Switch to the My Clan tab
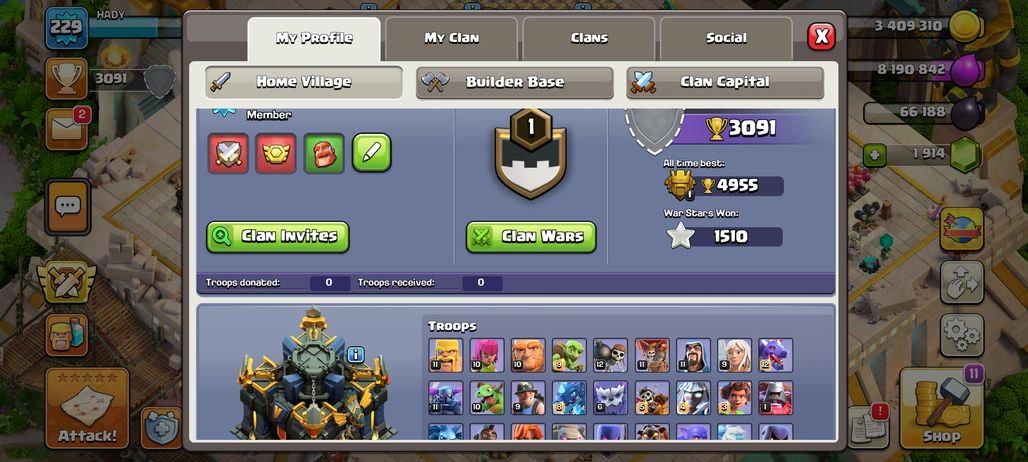This screenshot has height=462, width=1028. pyautogui.click(x=452, y=39)
